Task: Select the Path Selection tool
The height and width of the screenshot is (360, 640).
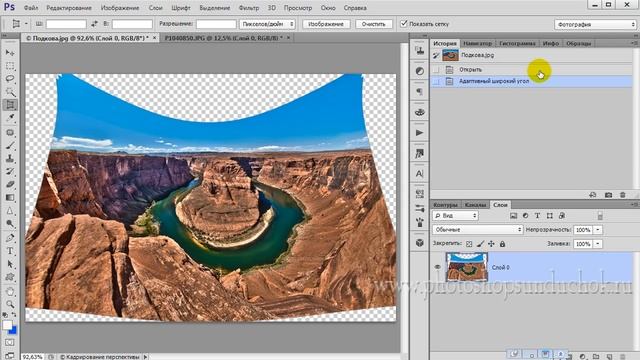Action: click(10, 264)
